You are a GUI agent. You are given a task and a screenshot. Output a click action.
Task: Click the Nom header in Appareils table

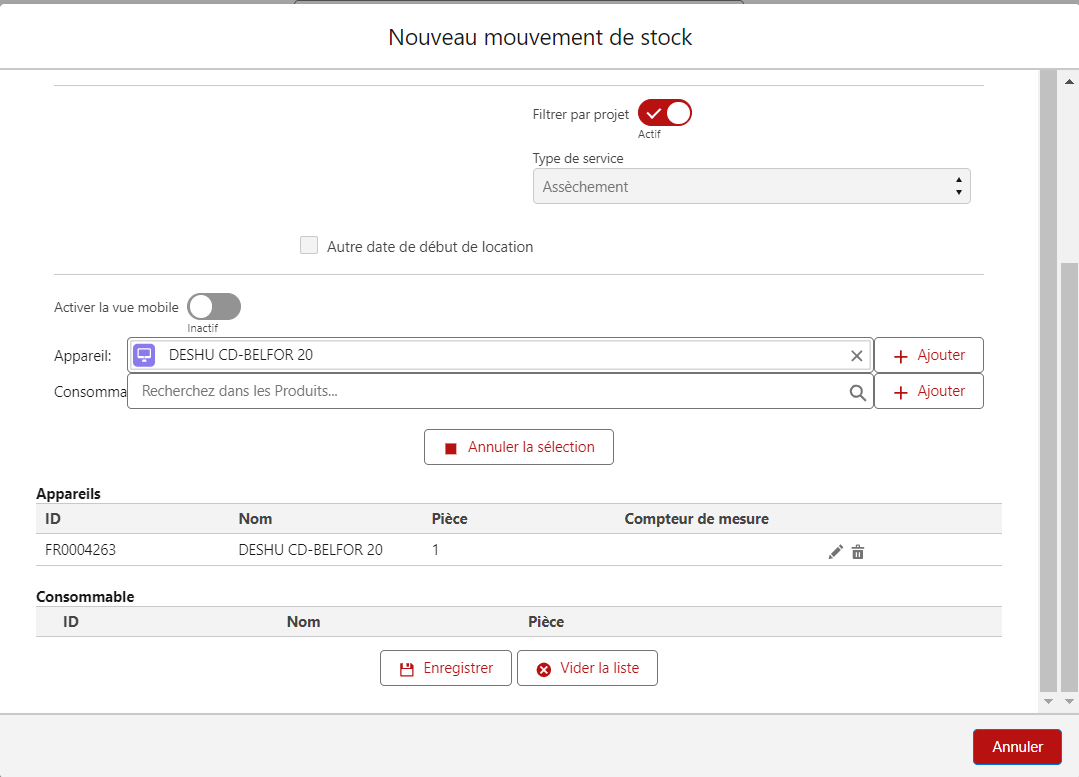tap(255, 519)
